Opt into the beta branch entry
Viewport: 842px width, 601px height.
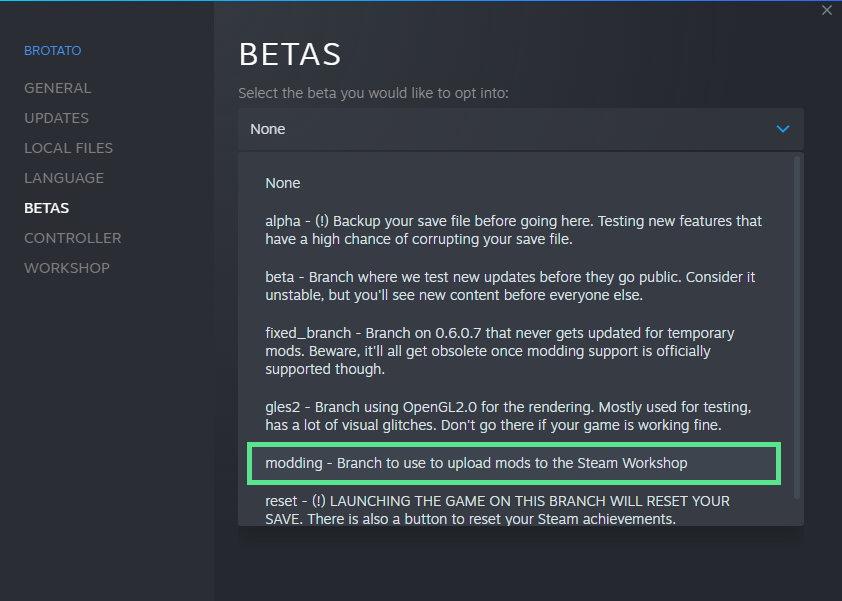click(510, 286)
